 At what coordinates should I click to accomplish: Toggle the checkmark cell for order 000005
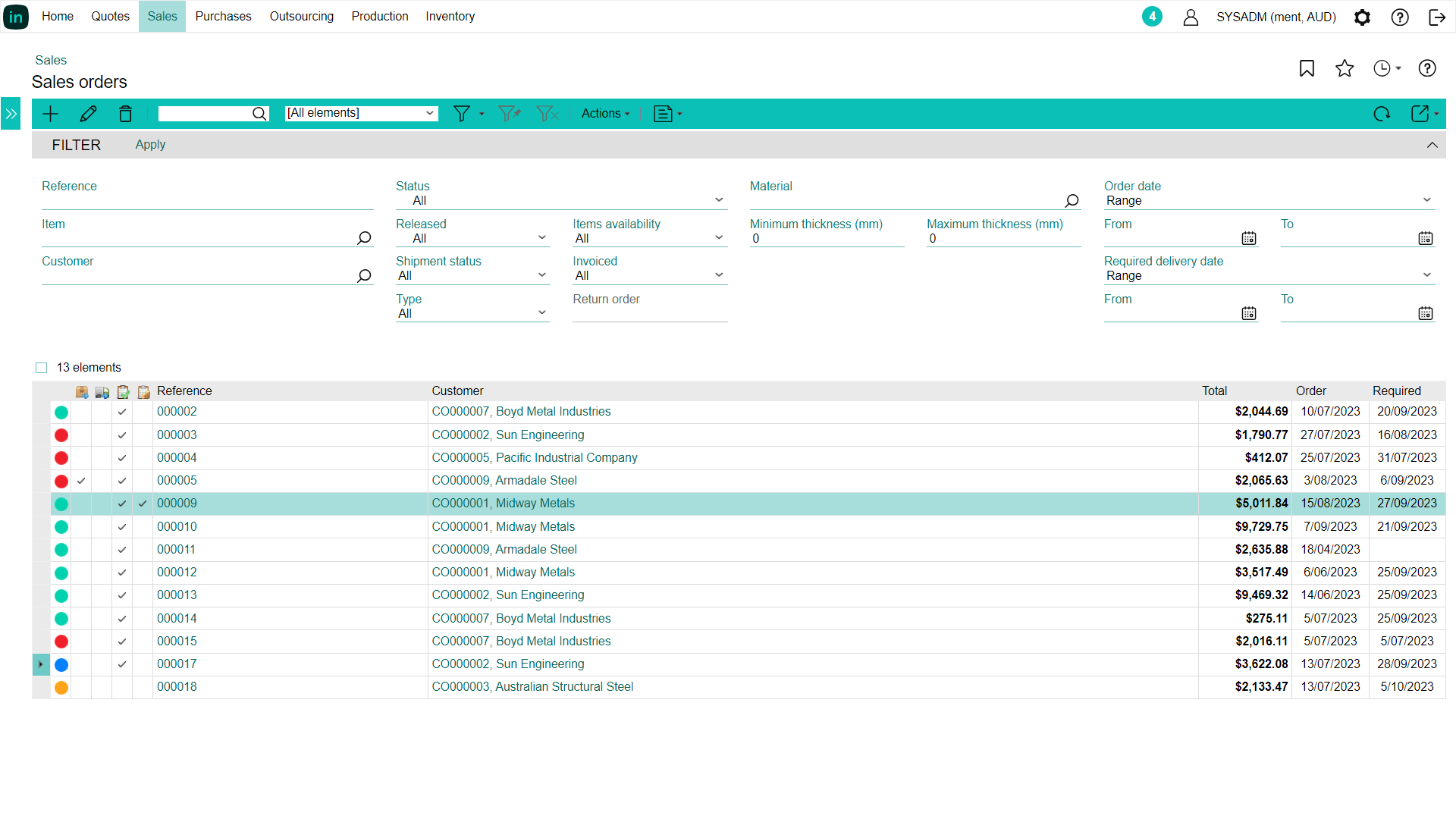pos(81,481)
